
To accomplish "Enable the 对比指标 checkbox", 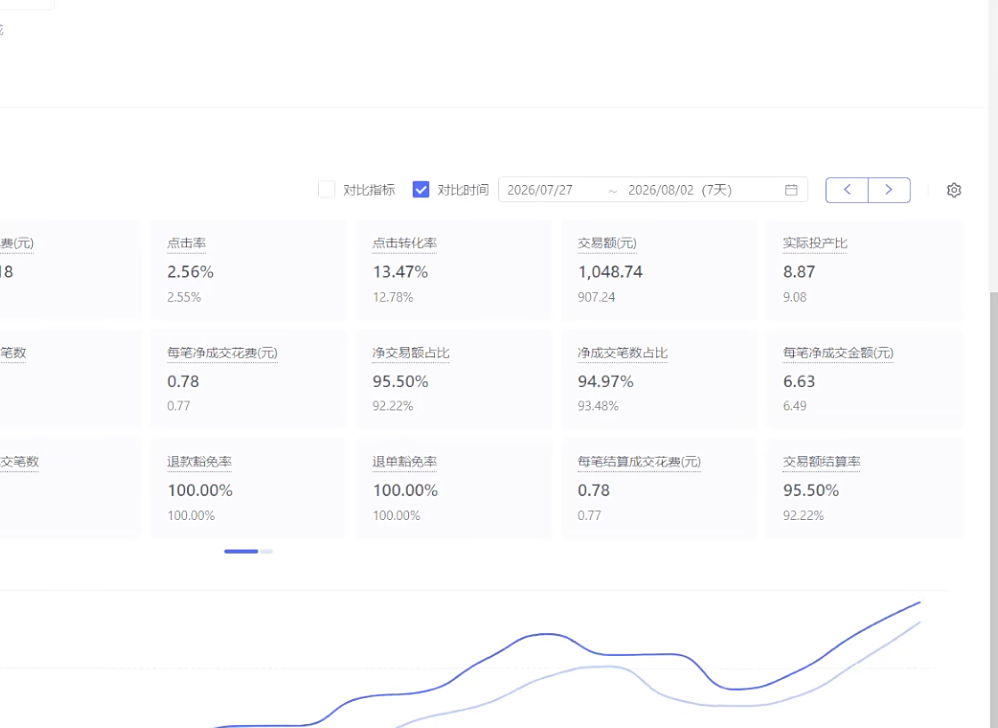I will point(327,190).
